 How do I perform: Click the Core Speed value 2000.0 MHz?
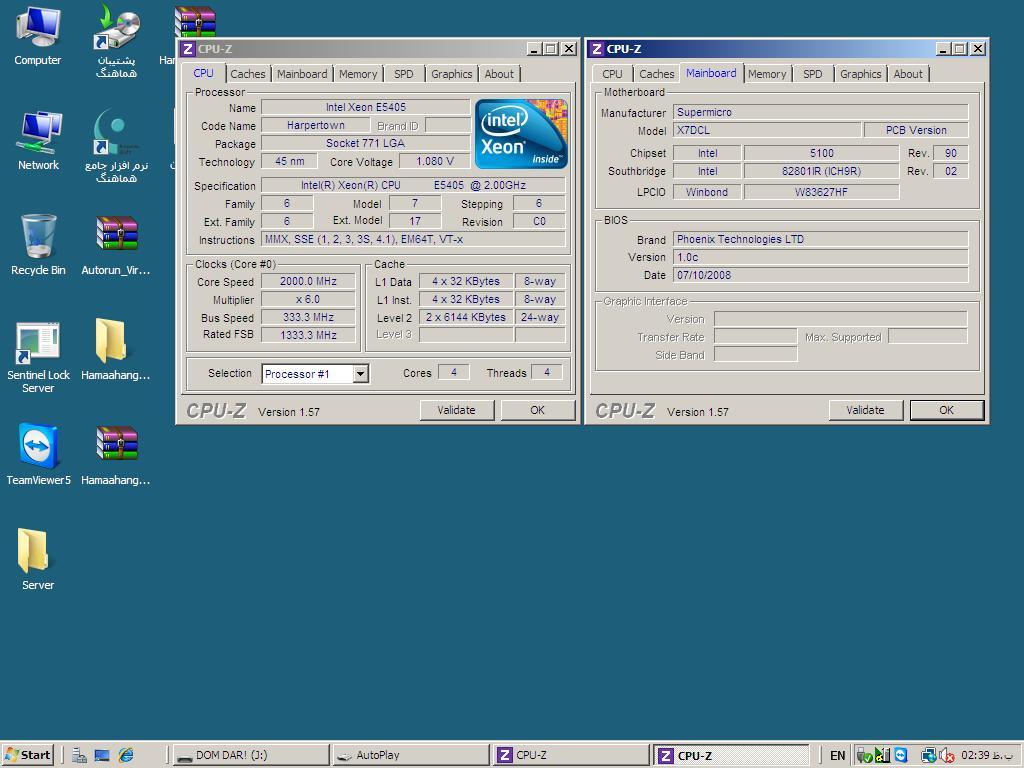pyautogui.click(x=308, y=281)
